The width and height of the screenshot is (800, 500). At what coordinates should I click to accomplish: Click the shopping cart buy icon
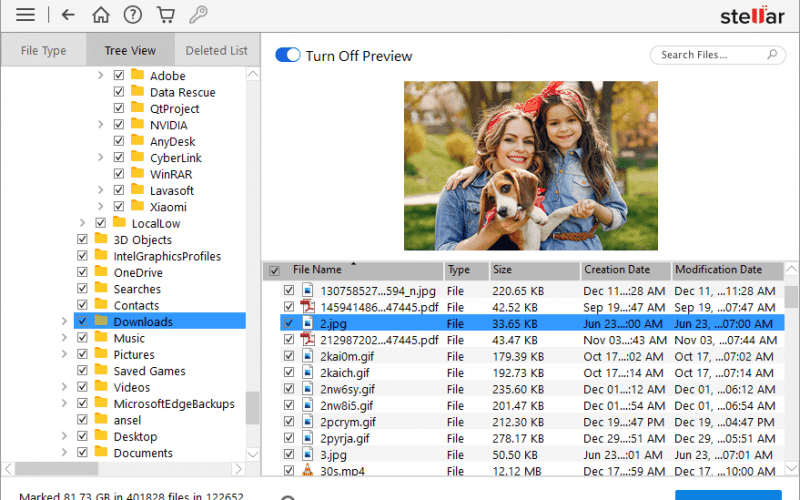coord(165,15)
